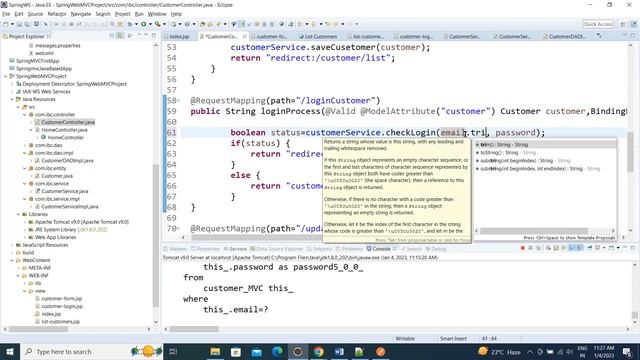Screen dimensions: 640x360
Task: Collapse the SpringWebMVCProject tree node
Action: (6, 76)
